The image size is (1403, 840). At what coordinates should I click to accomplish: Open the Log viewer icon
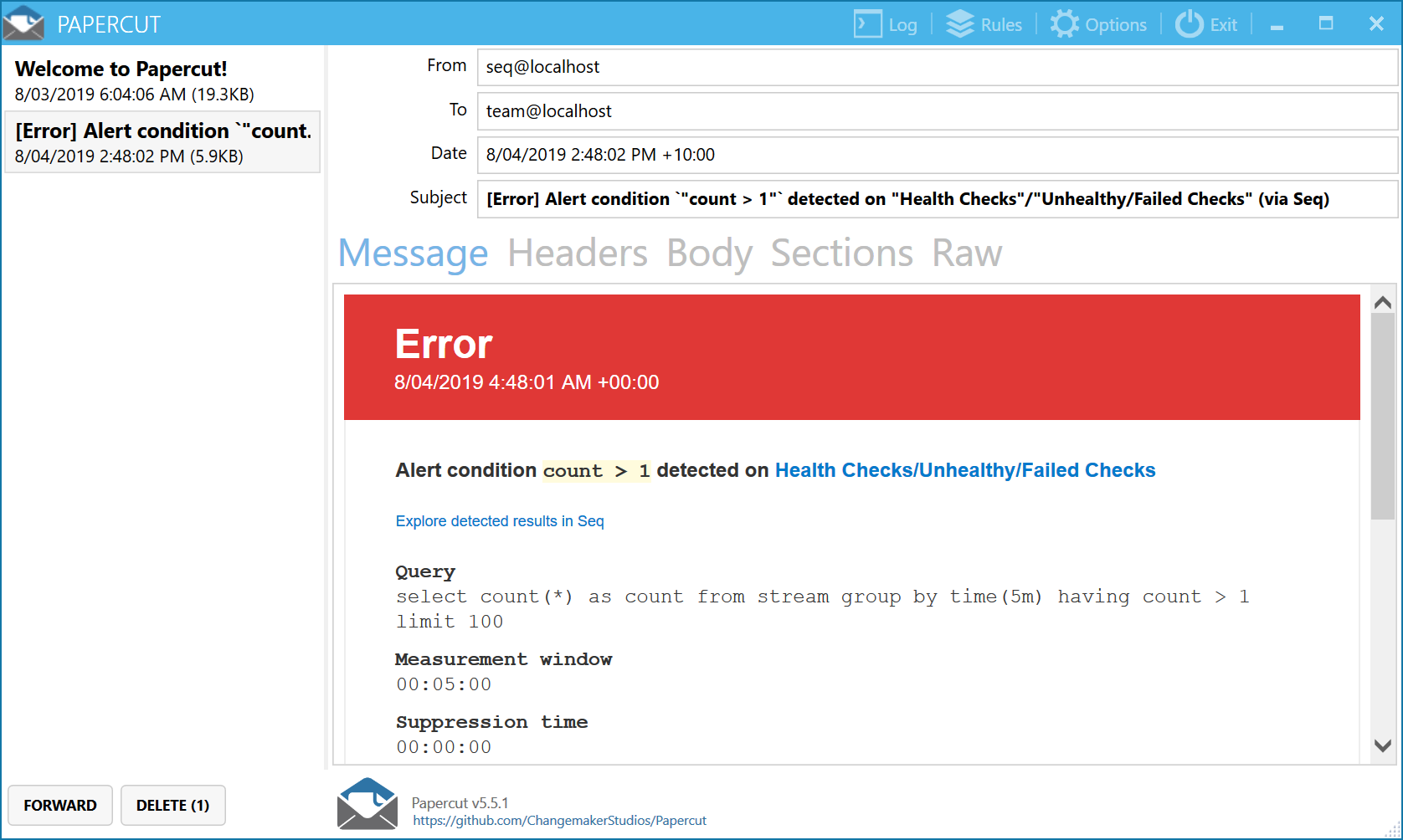[x=868, y=23]
